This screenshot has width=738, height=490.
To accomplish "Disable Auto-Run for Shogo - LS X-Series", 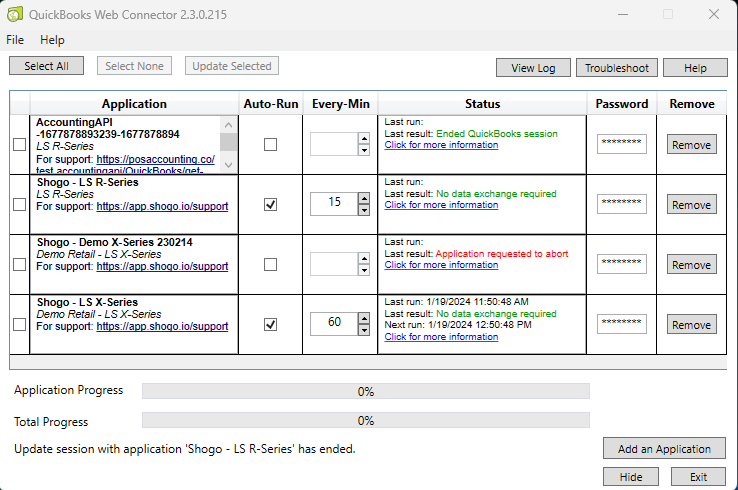I will point(271,324).
